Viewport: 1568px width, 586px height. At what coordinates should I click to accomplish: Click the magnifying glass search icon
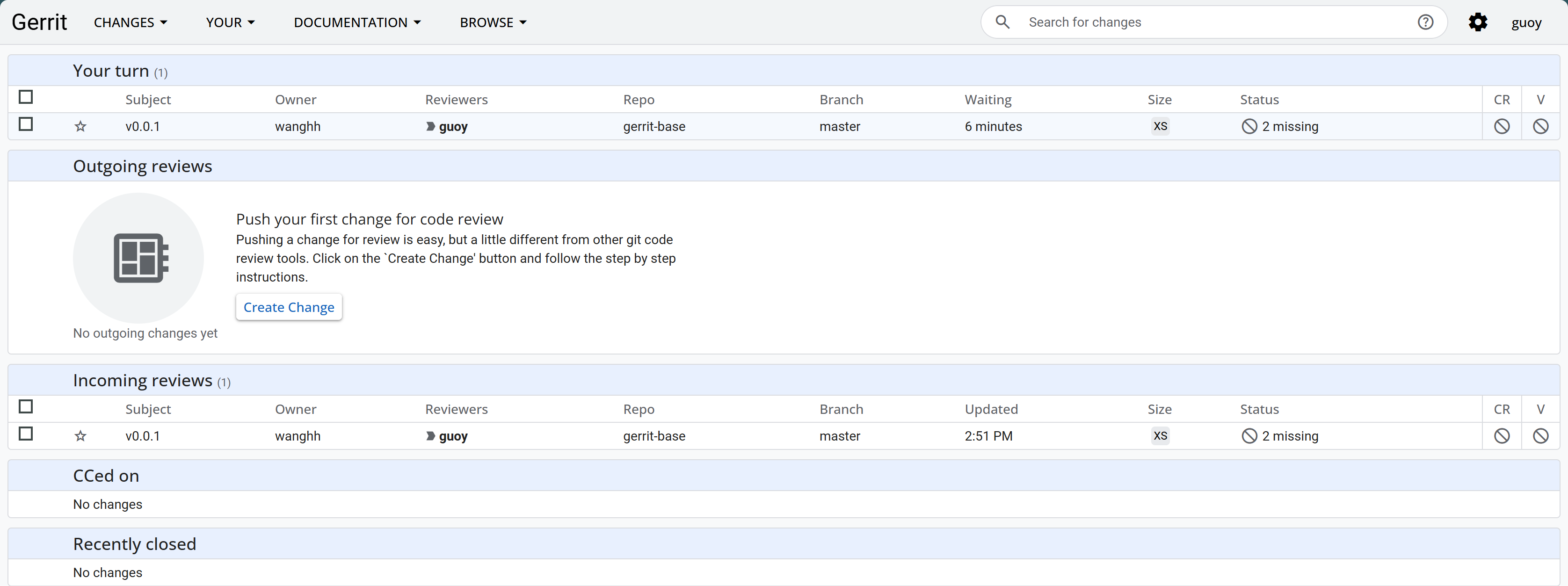click(1002, 22)
